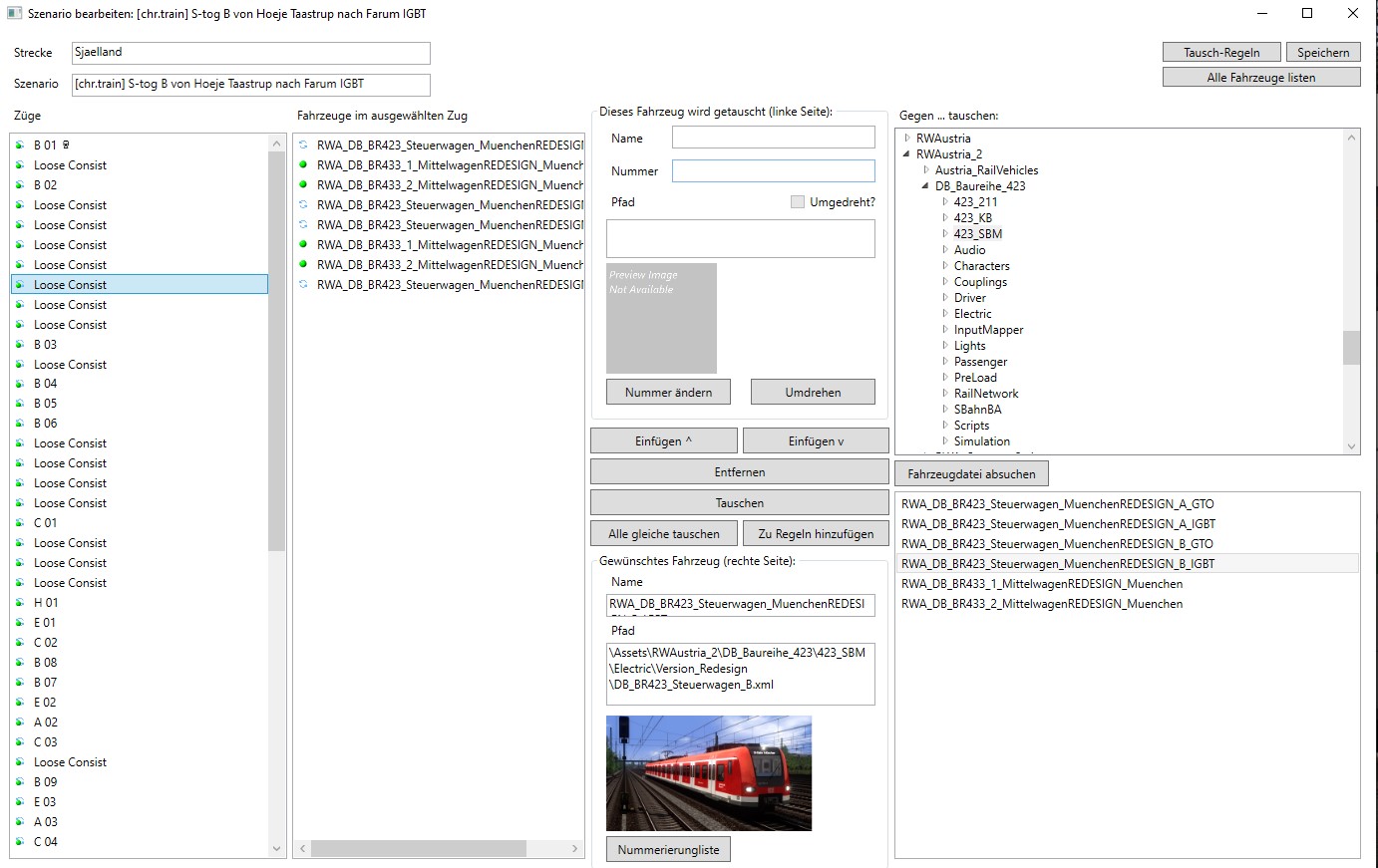The width and height of the screenshot is (1378, 868).
Task: Click the vehicle list horizontal scrollbar
Action: (x=439, y=849)
